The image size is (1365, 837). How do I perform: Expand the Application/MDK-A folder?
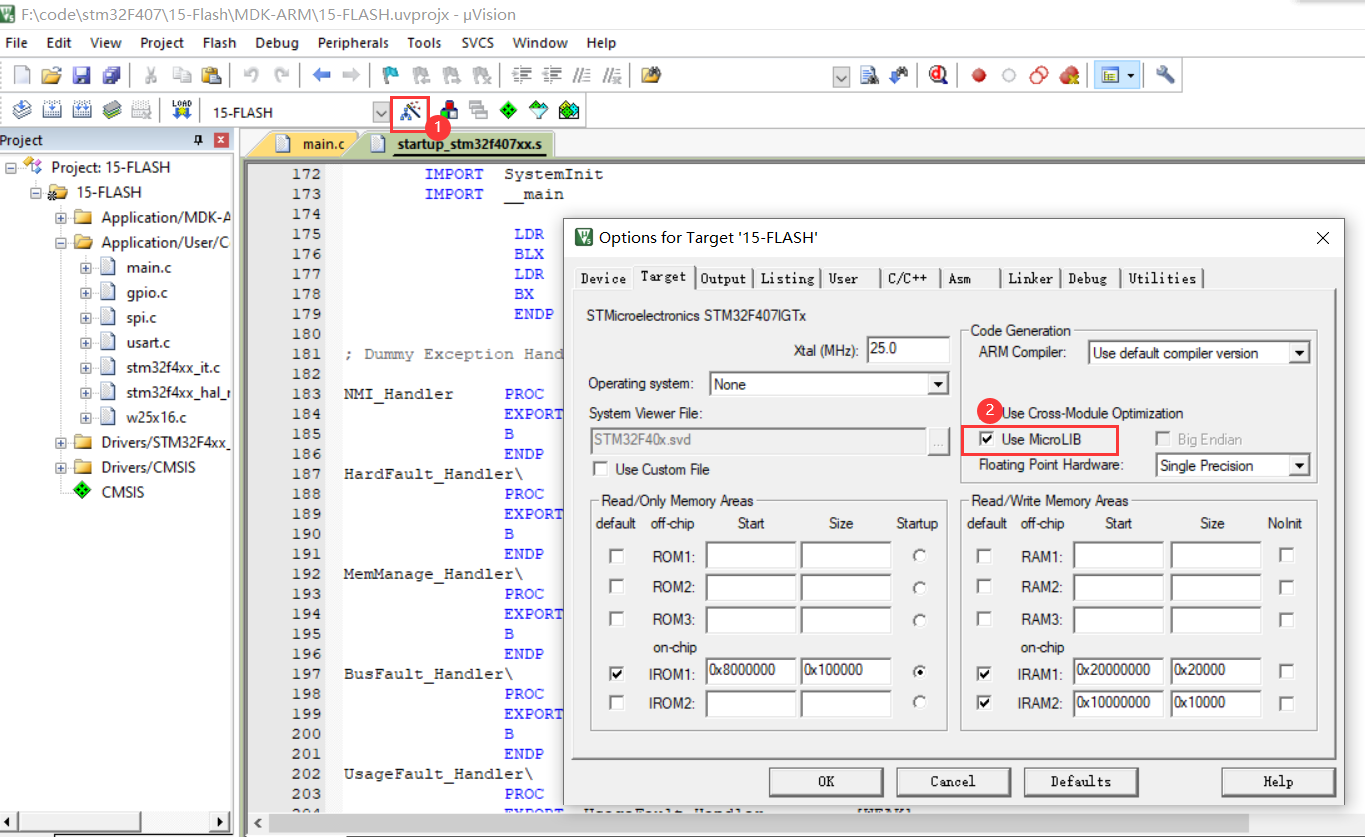click(x=61, y=217)
